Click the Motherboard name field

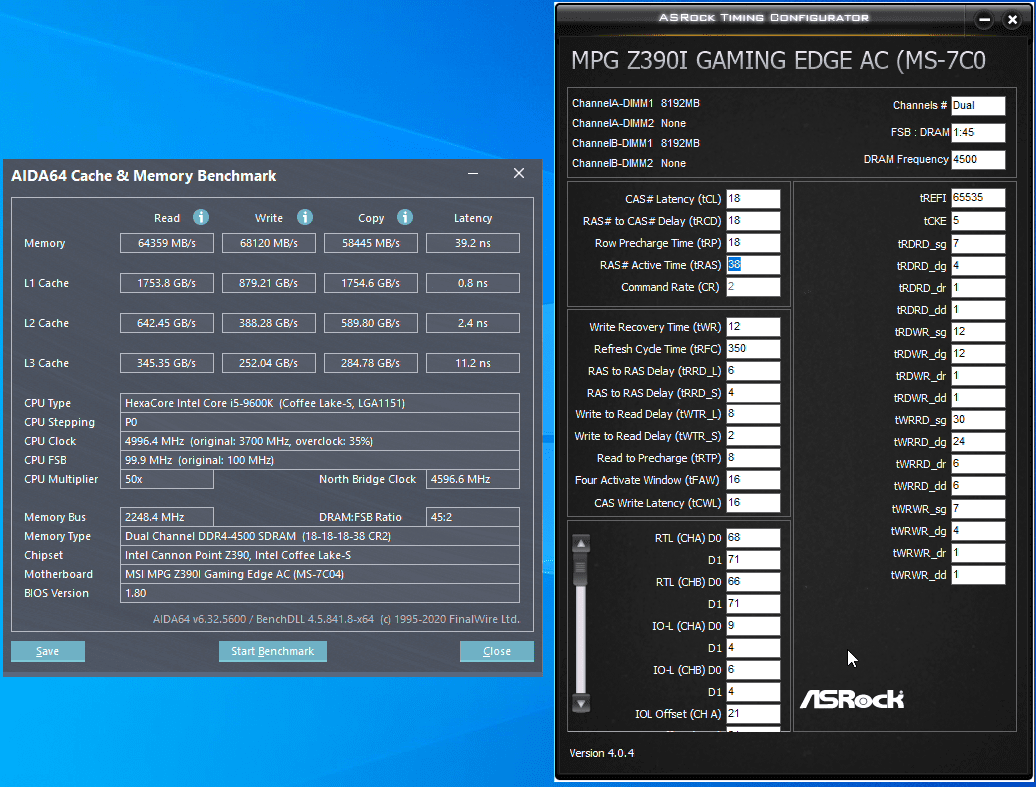[x=320, y=574]
